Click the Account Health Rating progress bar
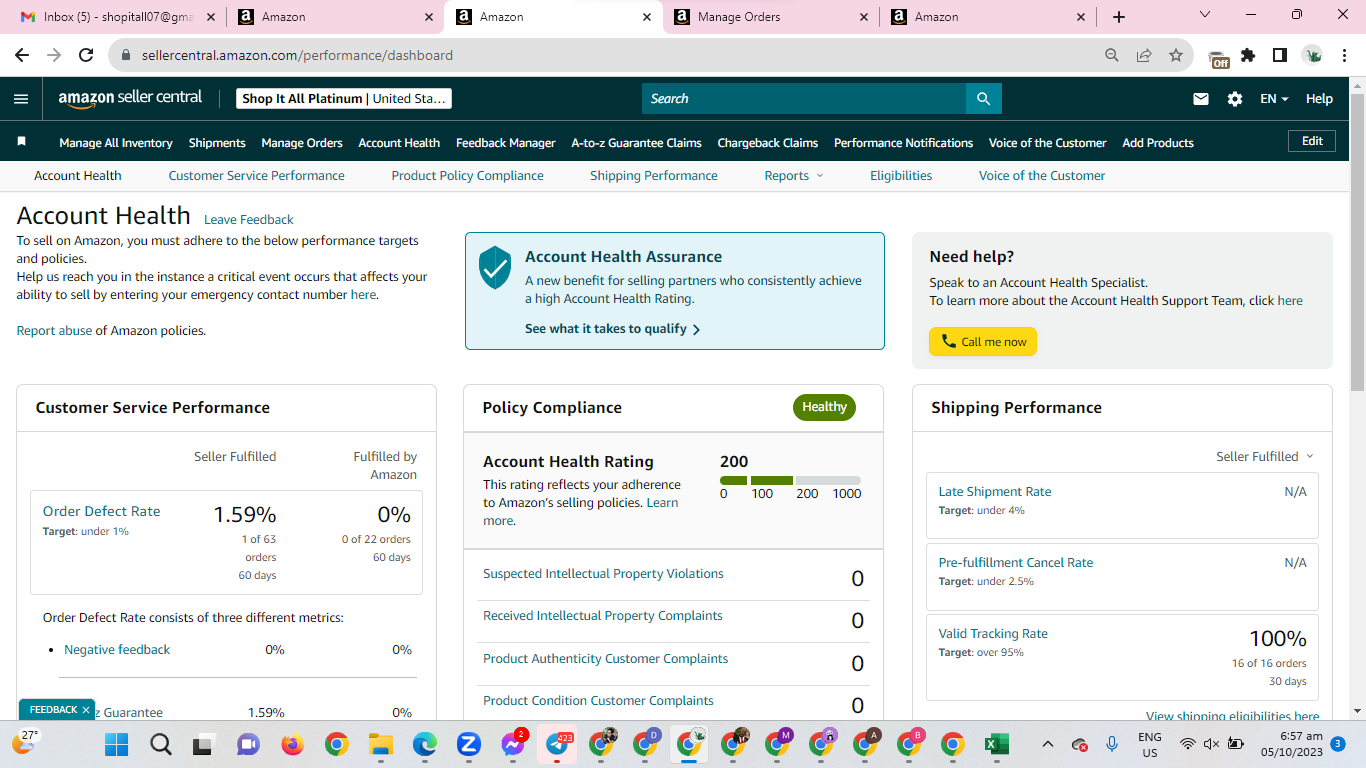1366x768 pixels. (x=790, y=481)
